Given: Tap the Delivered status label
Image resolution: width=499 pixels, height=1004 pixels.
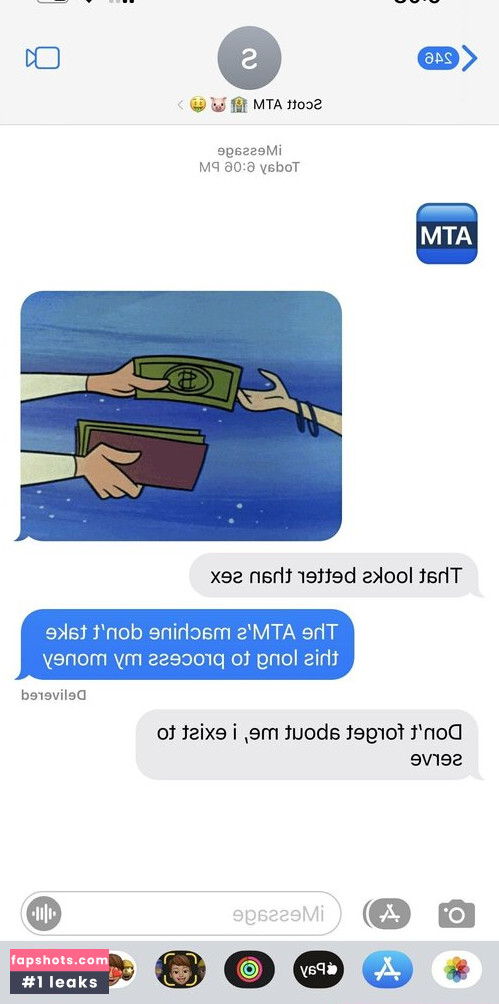Looking at the screenshot, I should click(54, 695).
